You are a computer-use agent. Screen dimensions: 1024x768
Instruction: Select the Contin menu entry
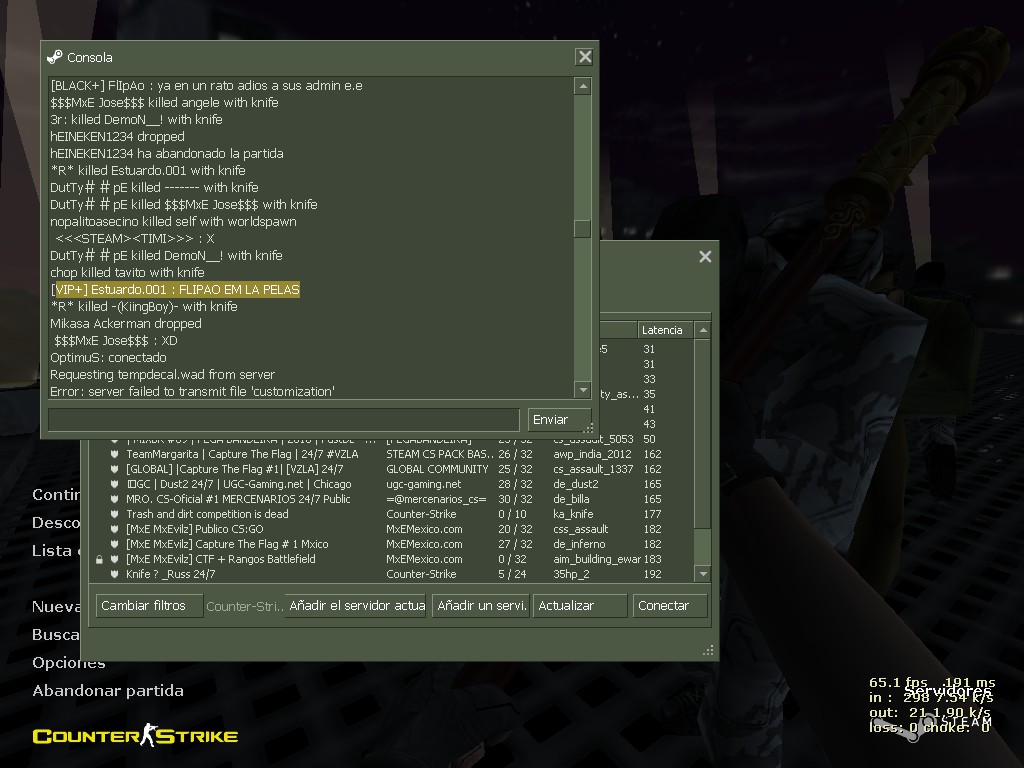point(56,494)
